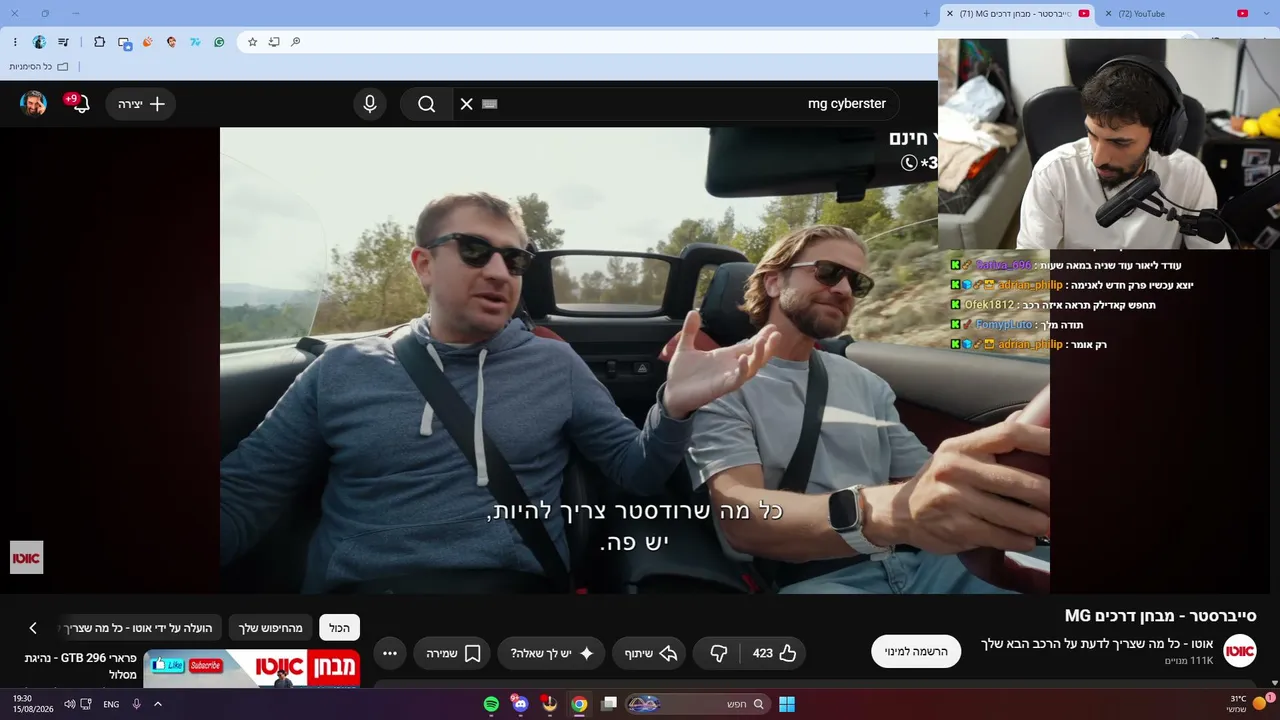Viewport: 1280px width, 720px height.
Task: Click the Grammarly extension icon
Action: click(219, 42)
